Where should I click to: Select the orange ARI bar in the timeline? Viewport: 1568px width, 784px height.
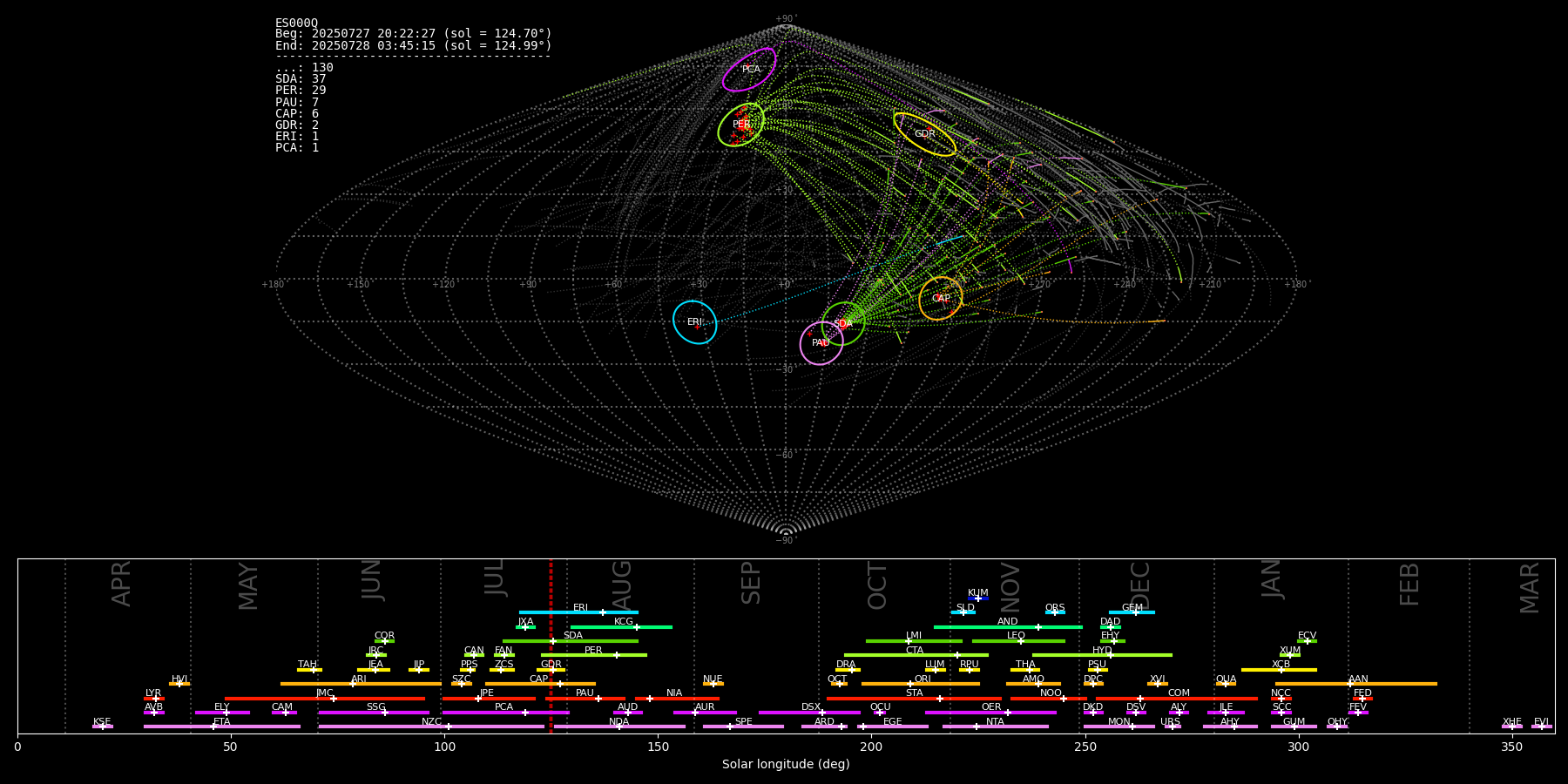point(361,684)
